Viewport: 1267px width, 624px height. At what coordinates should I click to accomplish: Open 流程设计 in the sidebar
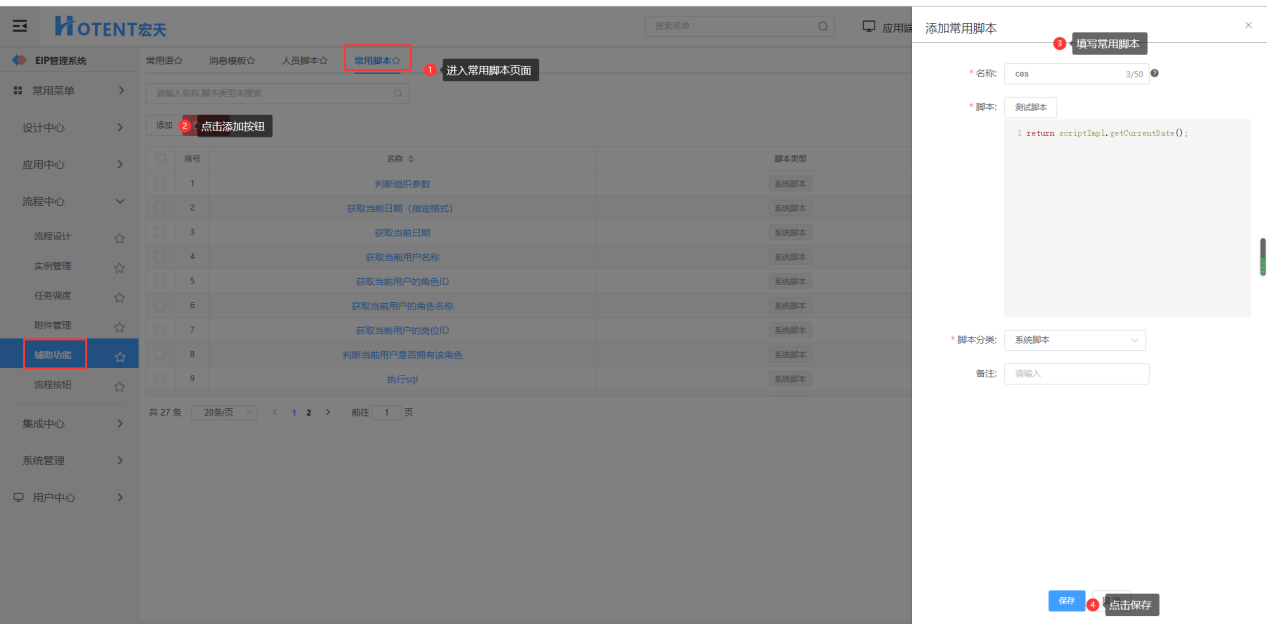coord(52,237)
